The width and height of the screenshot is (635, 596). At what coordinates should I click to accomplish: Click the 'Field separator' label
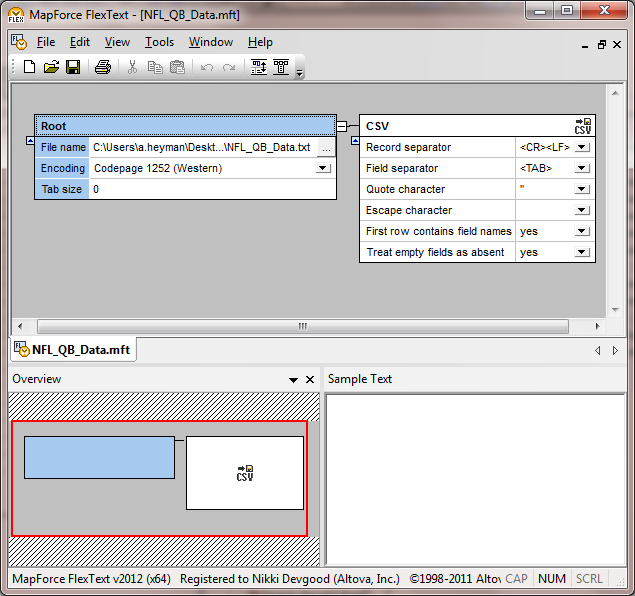pyautogui.click(x=402, y=168)
